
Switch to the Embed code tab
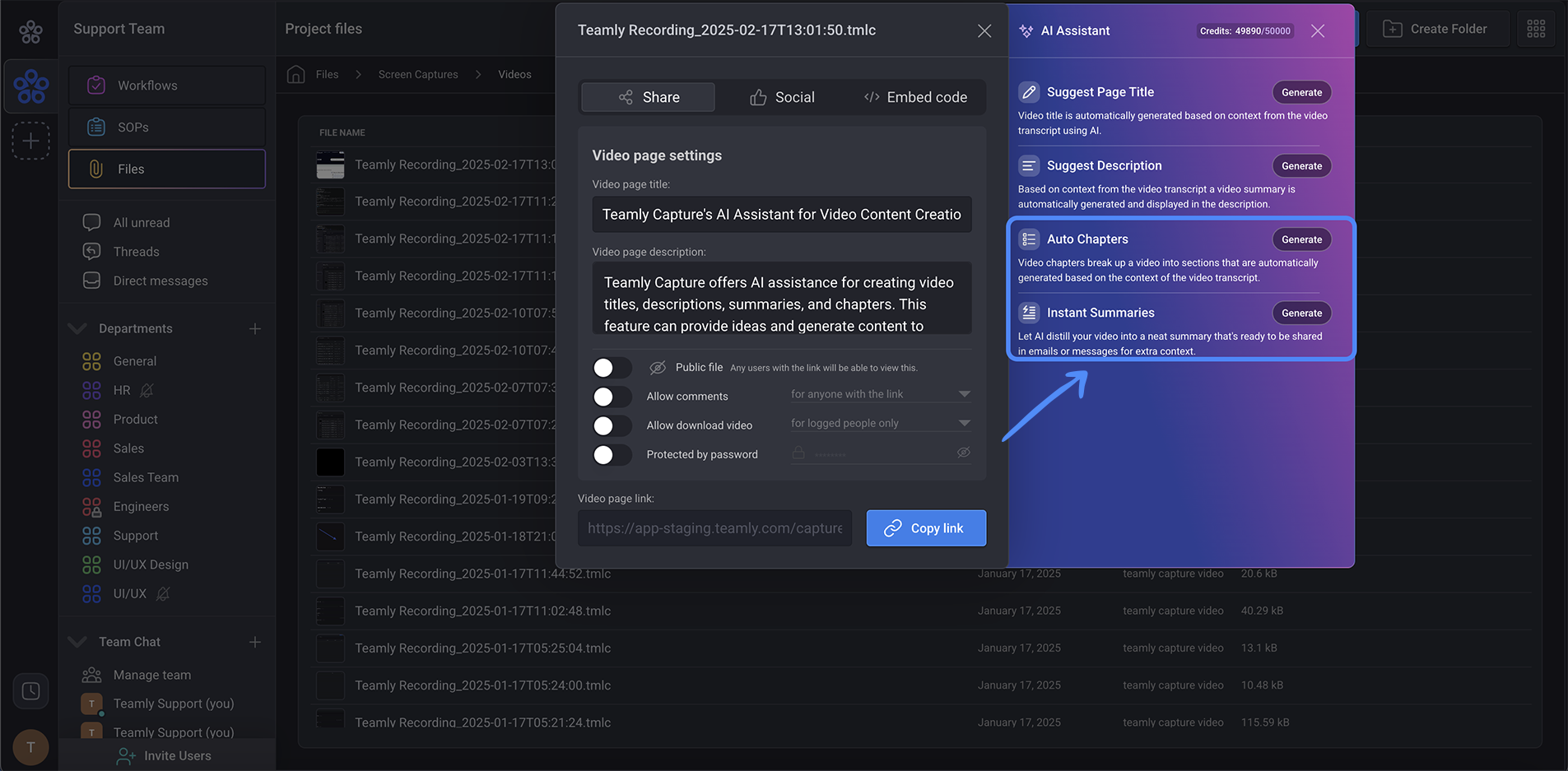click(x=915, y=97)
